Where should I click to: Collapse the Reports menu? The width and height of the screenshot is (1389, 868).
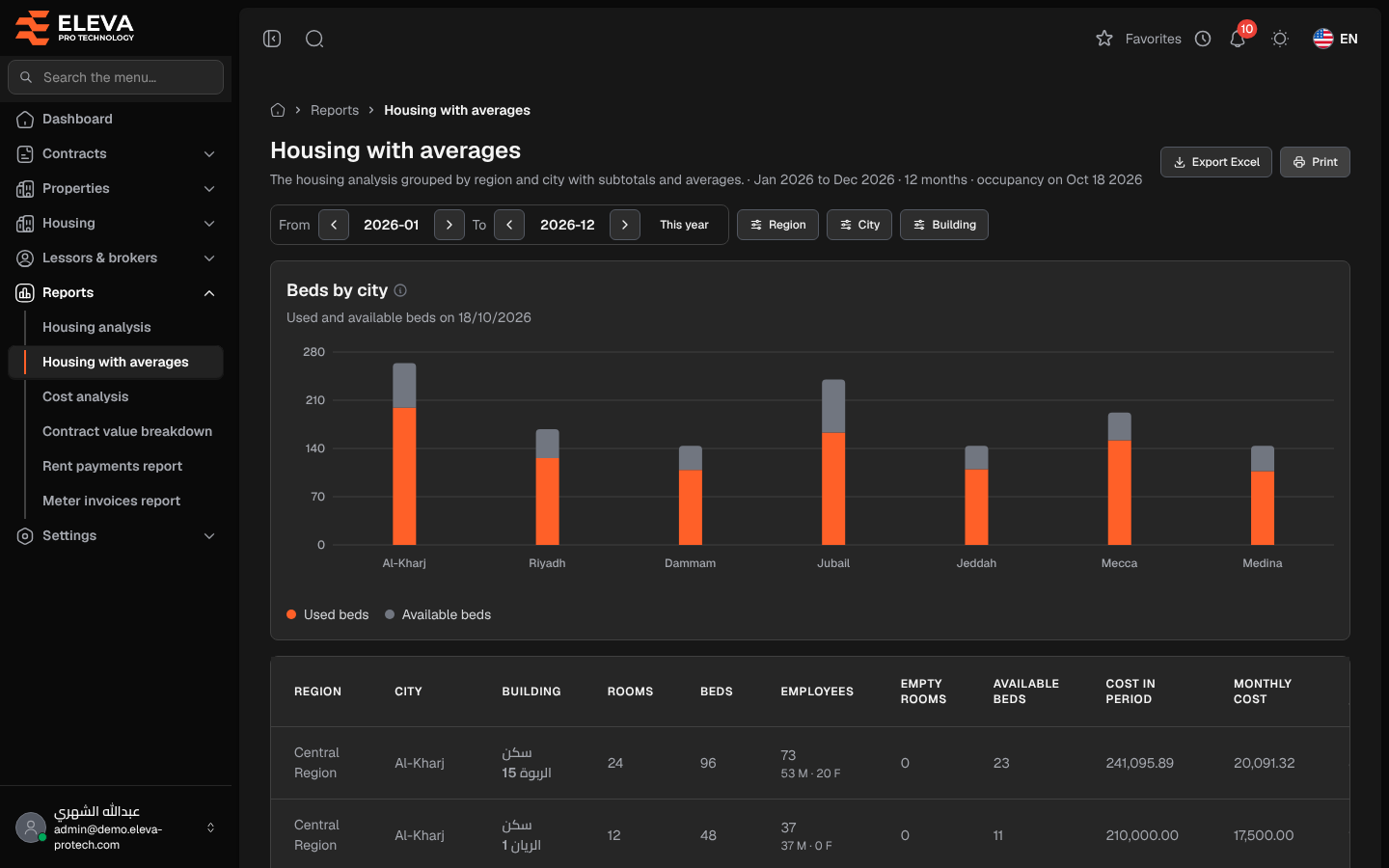116,292
